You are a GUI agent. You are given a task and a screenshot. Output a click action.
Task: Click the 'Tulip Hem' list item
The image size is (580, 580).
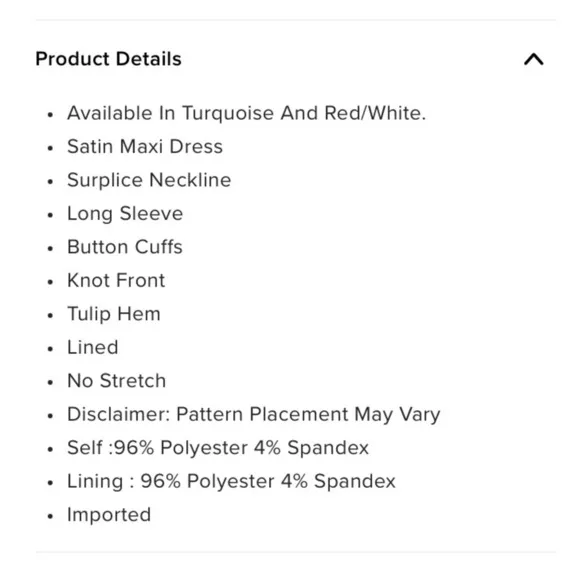click(114, 314)
